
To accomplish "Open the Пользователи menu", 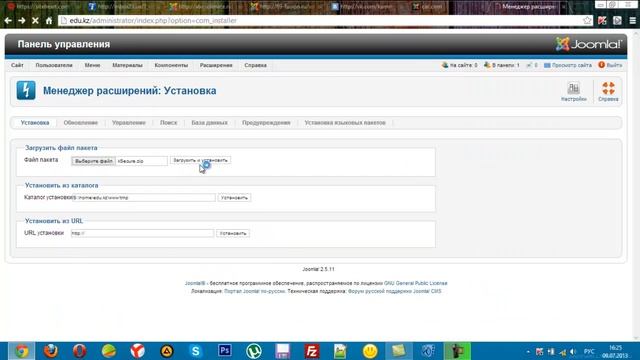I will pos(54,65).
